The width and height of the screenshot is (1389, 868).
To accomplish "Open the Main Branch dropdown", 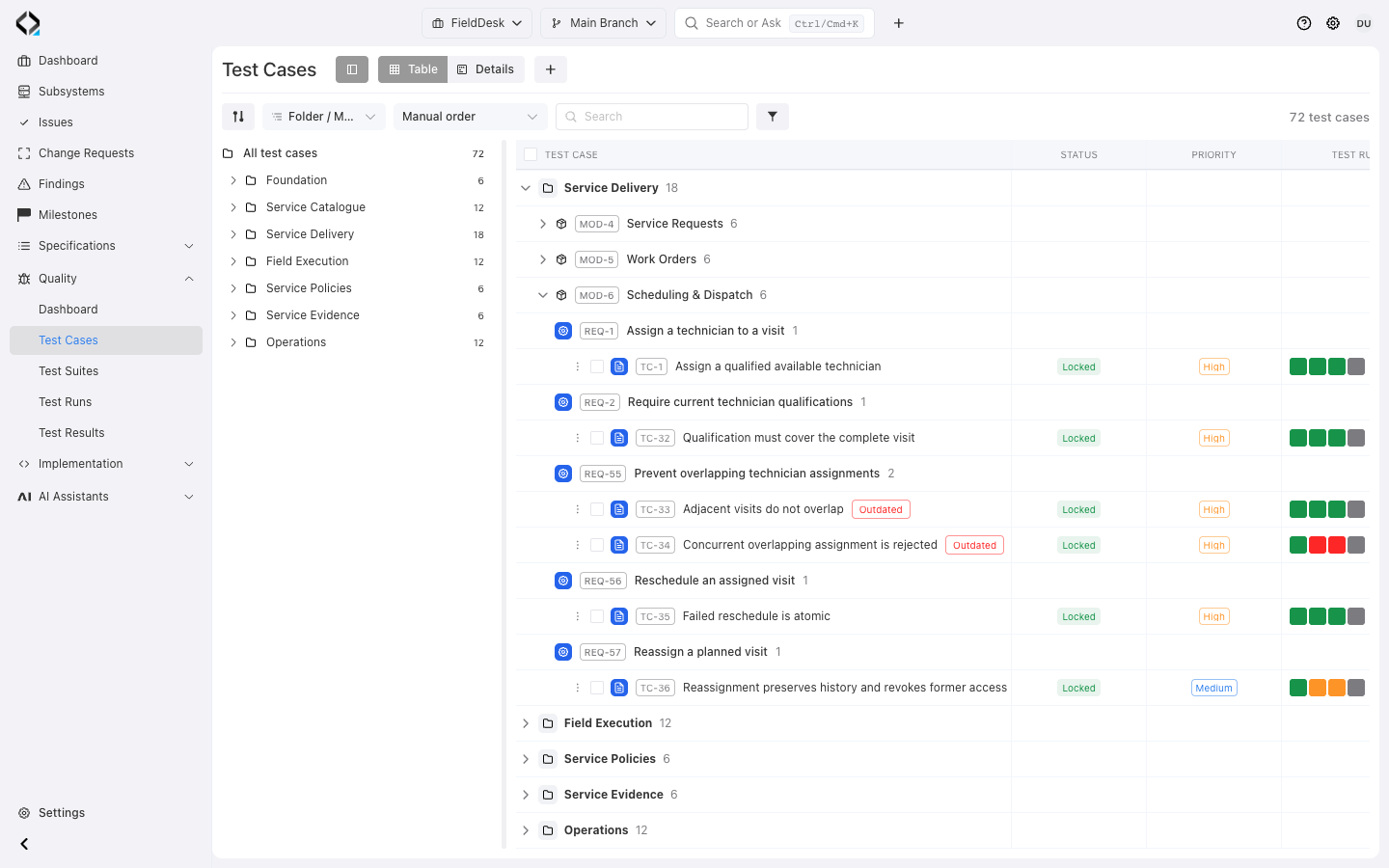I will (x=603, y=23).
